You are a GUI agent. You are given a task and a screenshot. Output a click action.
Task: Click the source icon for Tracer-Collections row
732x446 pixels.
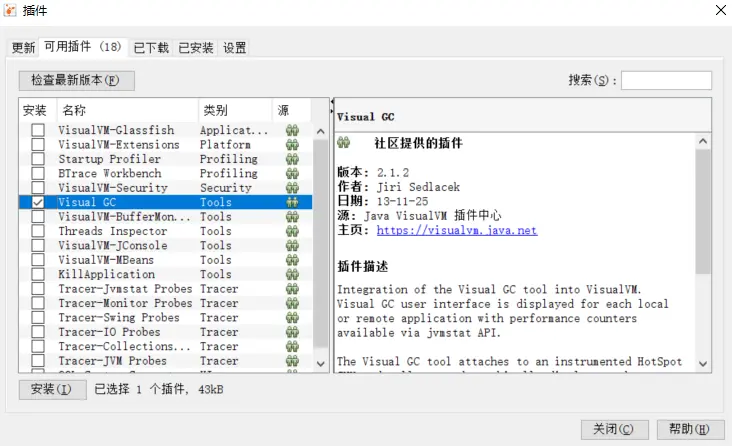[292, 347]
